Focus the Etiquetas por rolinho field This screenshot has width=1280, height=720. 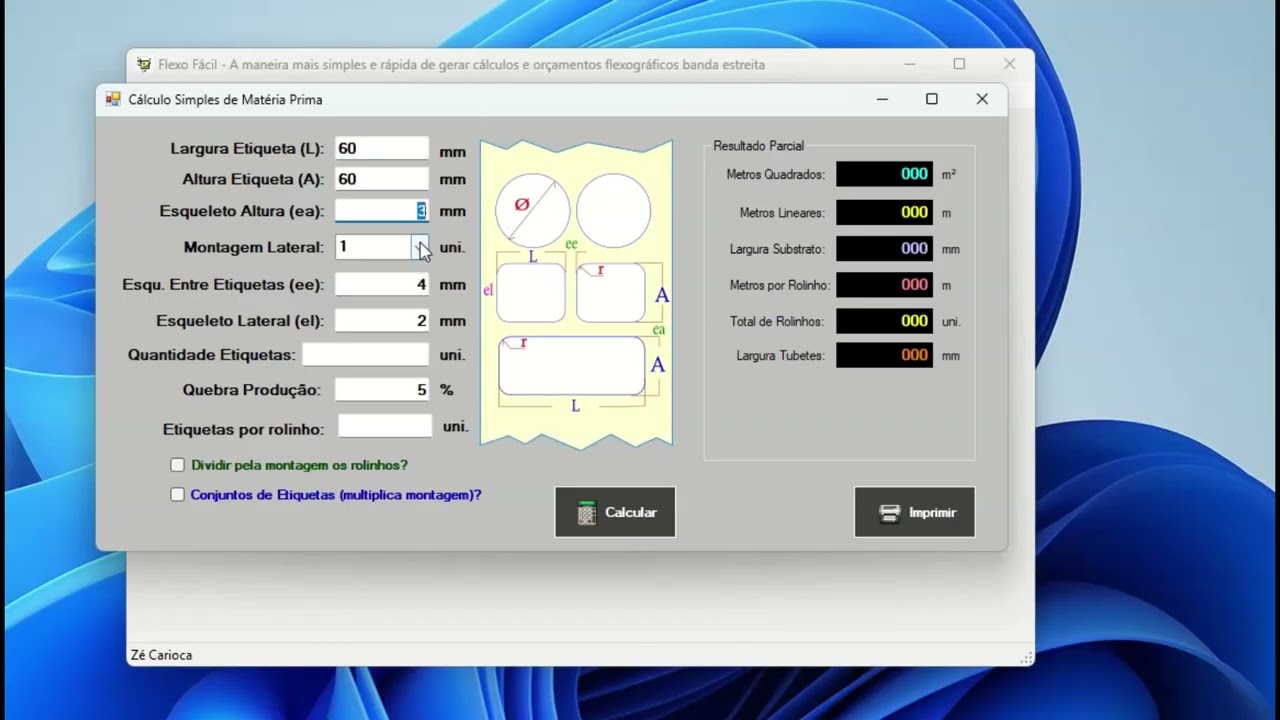tap(385, 426)
